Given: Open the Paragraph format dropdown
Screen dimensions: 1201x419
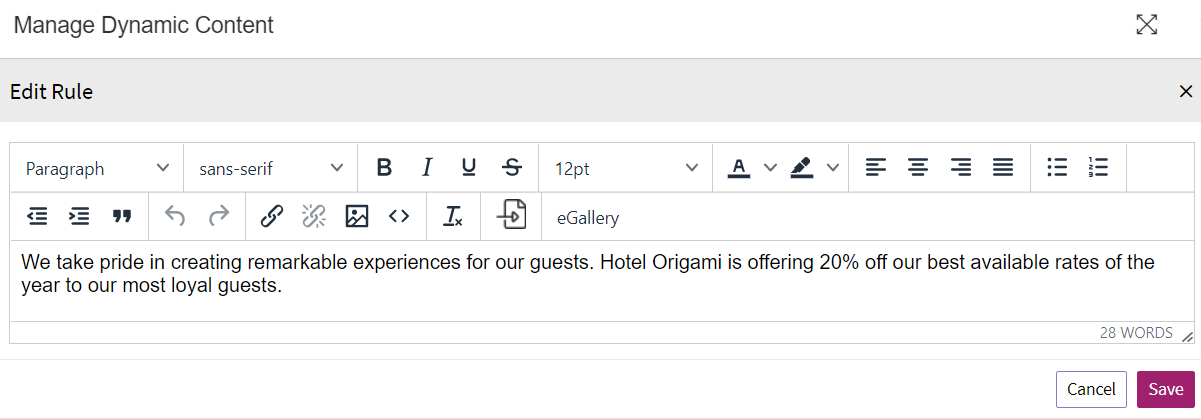Looking at the screenshot, I should [x=97, y=168].
